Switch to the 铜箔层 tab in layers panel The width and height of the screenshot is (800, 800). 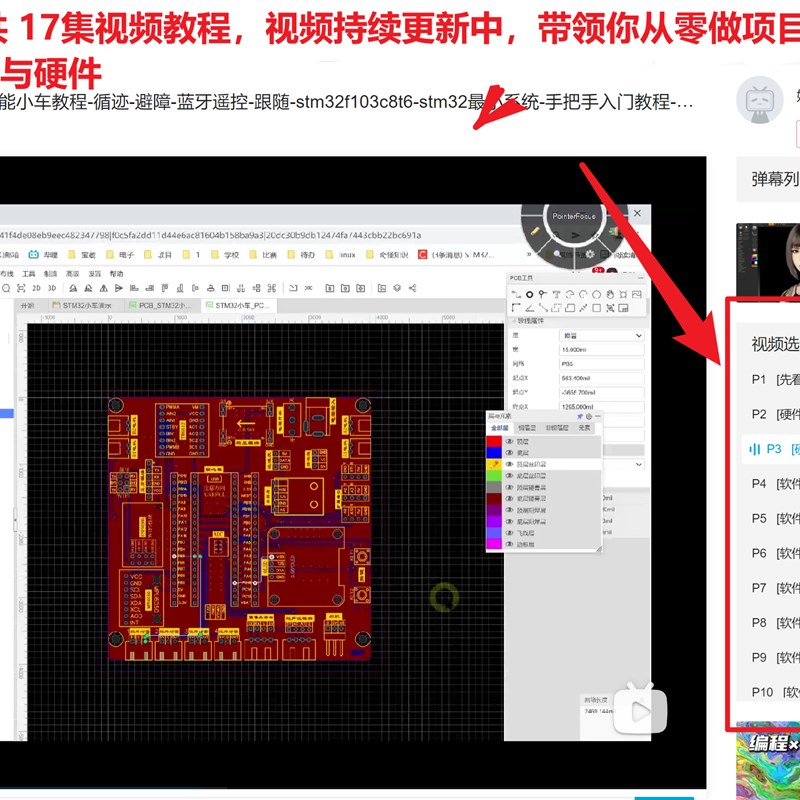(x=527, y=428)
